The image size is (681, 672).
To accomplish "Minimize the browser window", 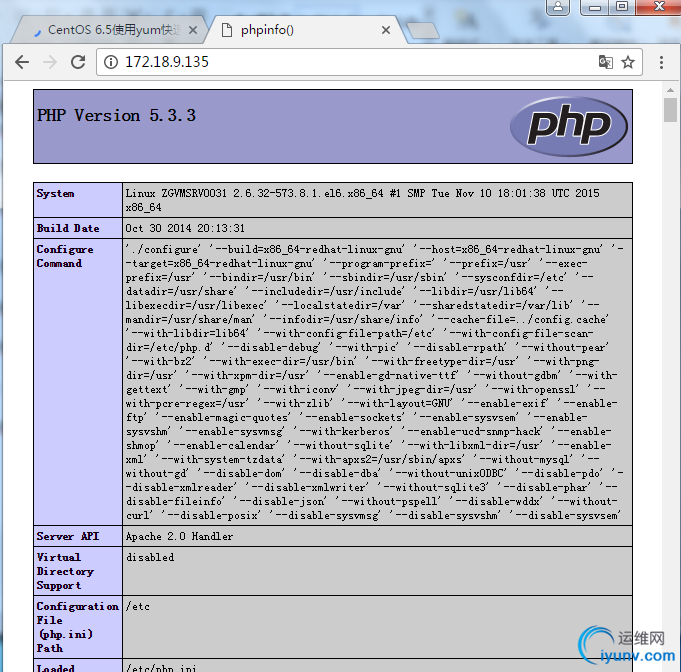I will tap(594, 7).
